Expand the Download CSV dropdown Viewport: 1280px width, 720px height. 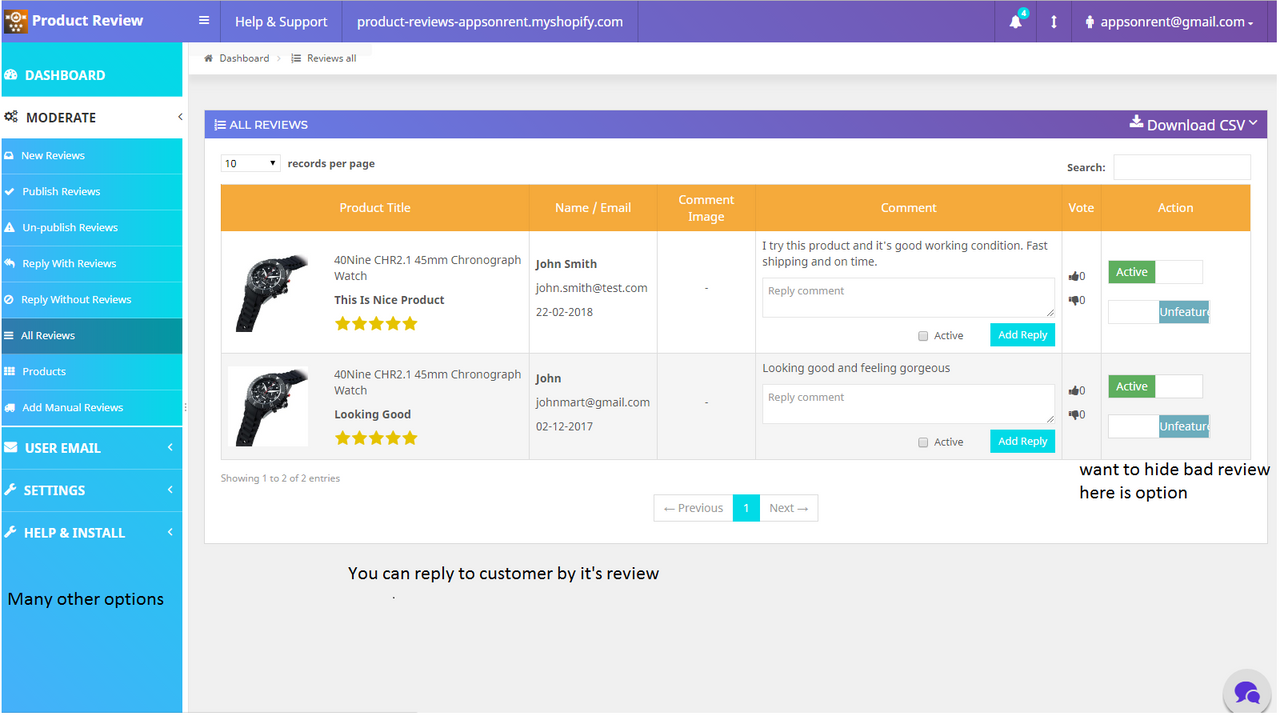1253,122
